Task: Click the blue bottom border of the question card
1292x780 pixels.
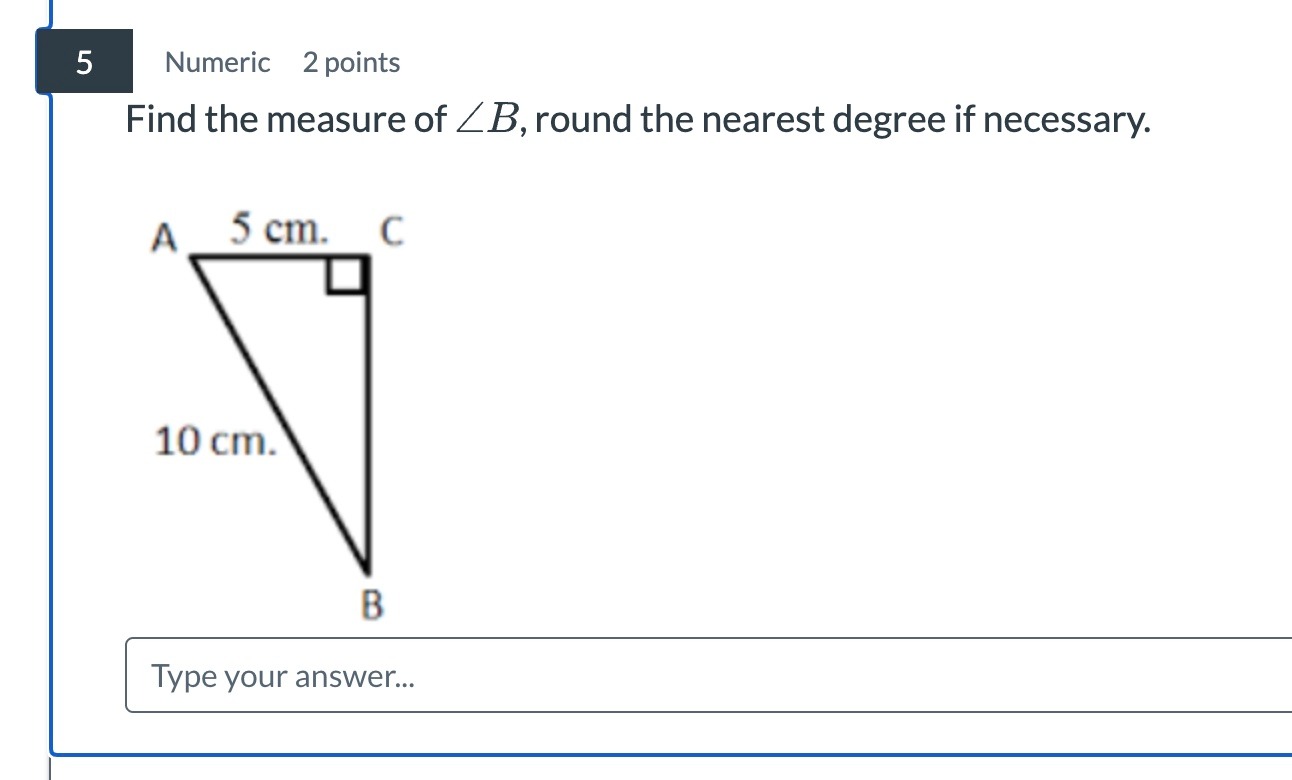Action: [671, 753]
